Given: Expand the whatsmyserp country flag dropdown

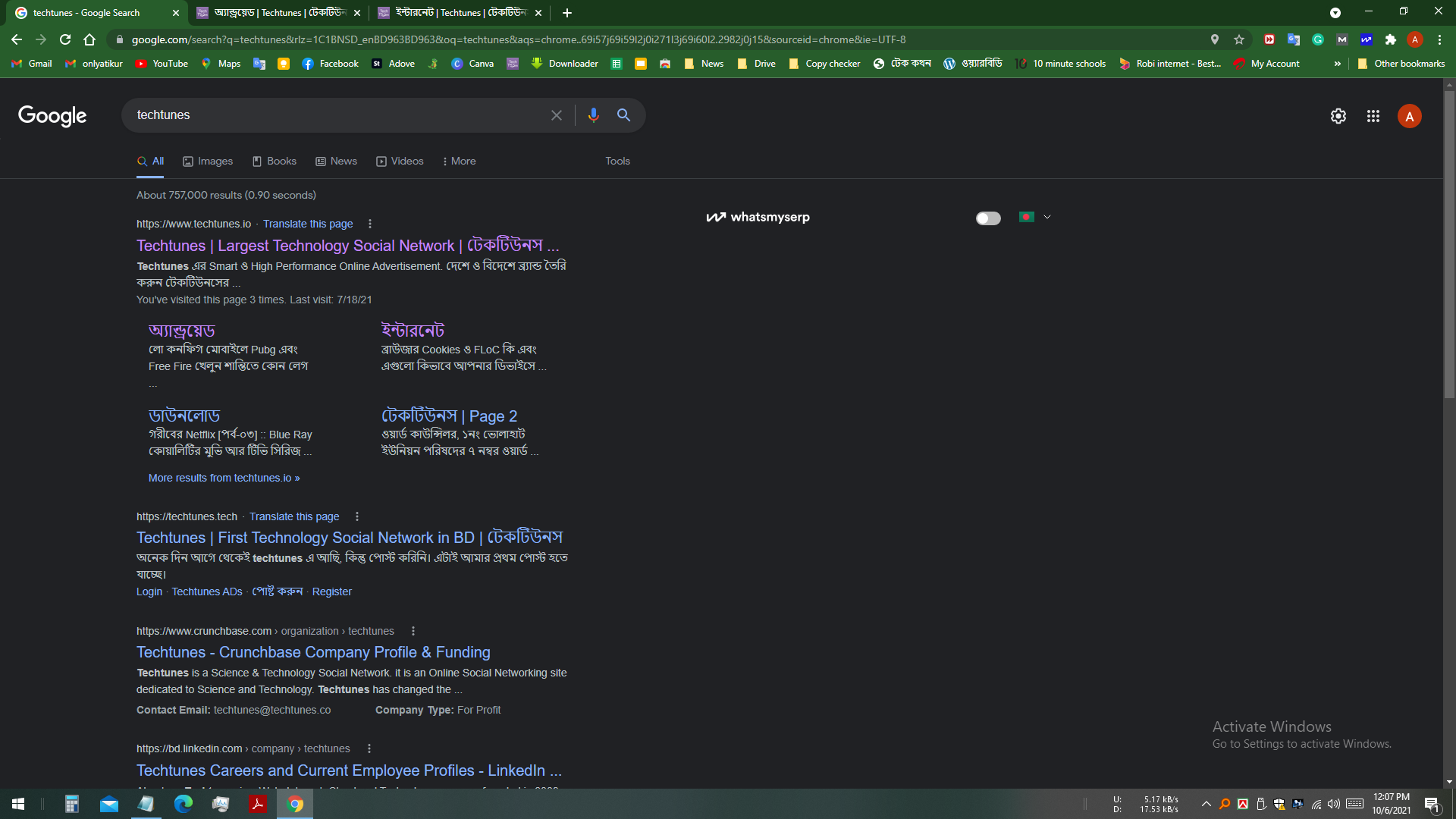Looking at the screenshot, I should (1047, 217).
